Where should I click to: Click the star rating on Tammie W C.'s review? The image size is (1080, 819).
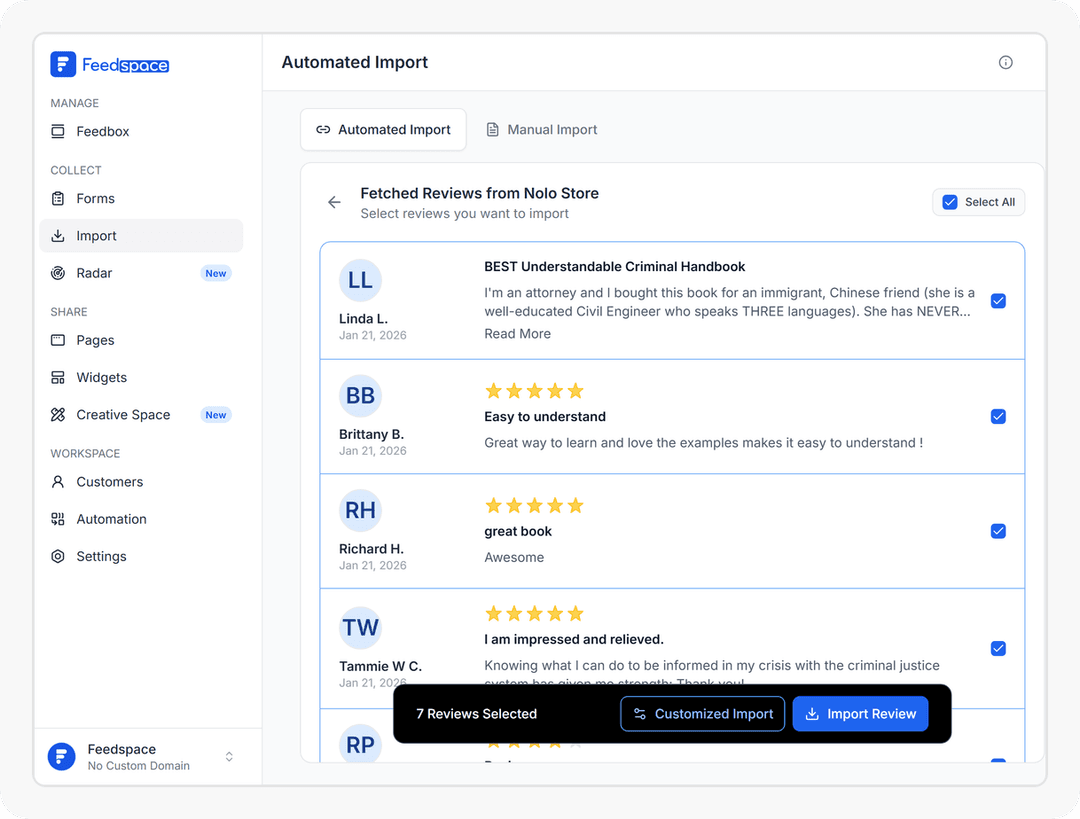coord(534,614)
